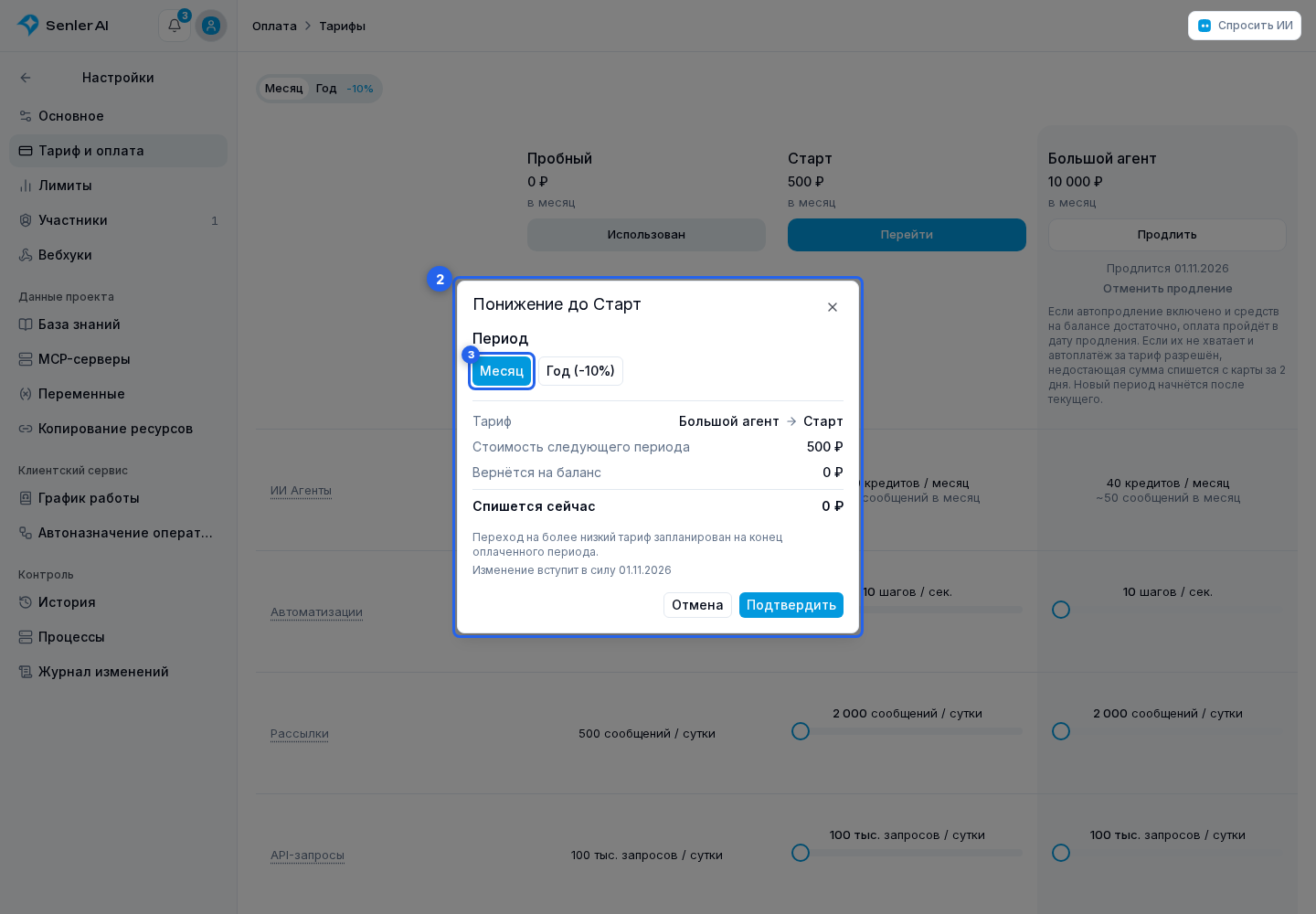Open Процессы in the sidebar
1316x914 pixels.
(118, 637)
